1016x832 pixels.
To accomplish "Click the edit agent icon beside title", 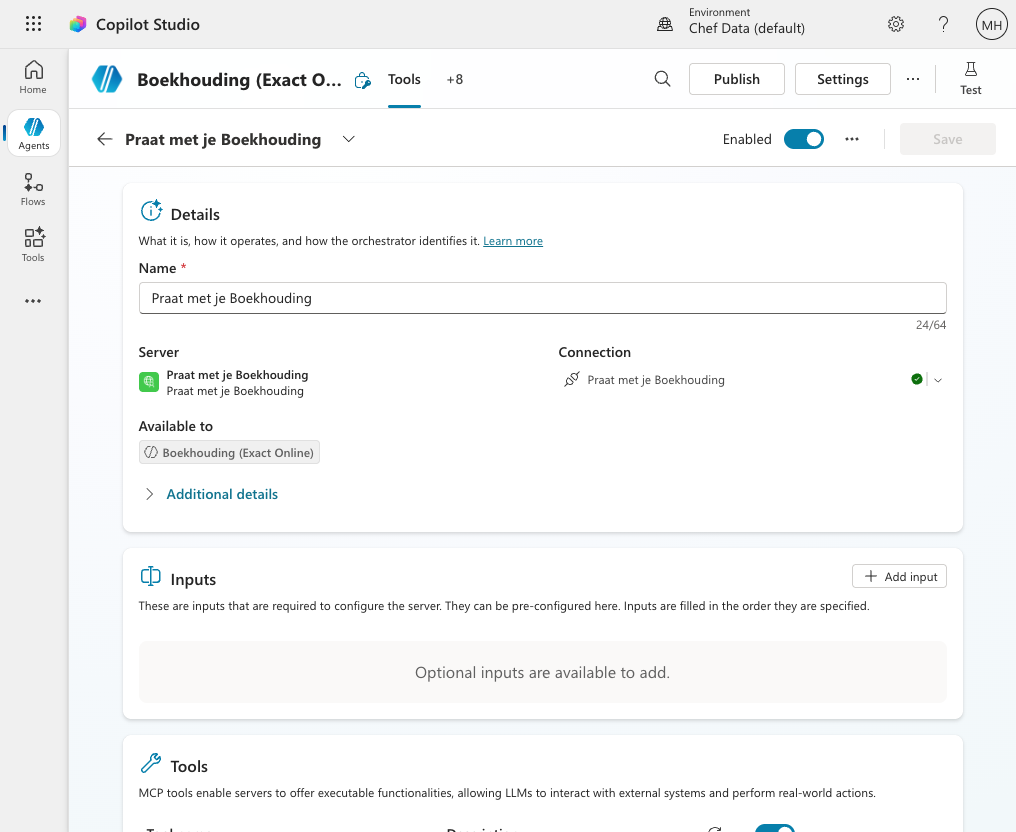I will (x=363, y=80).
